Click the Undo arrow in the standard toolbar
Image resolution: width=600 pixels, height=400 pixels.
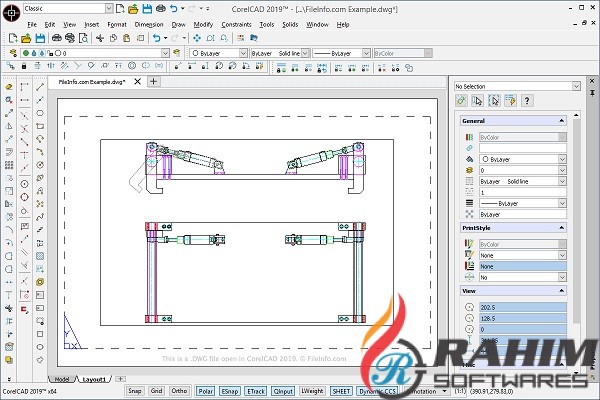coord(156,38)
